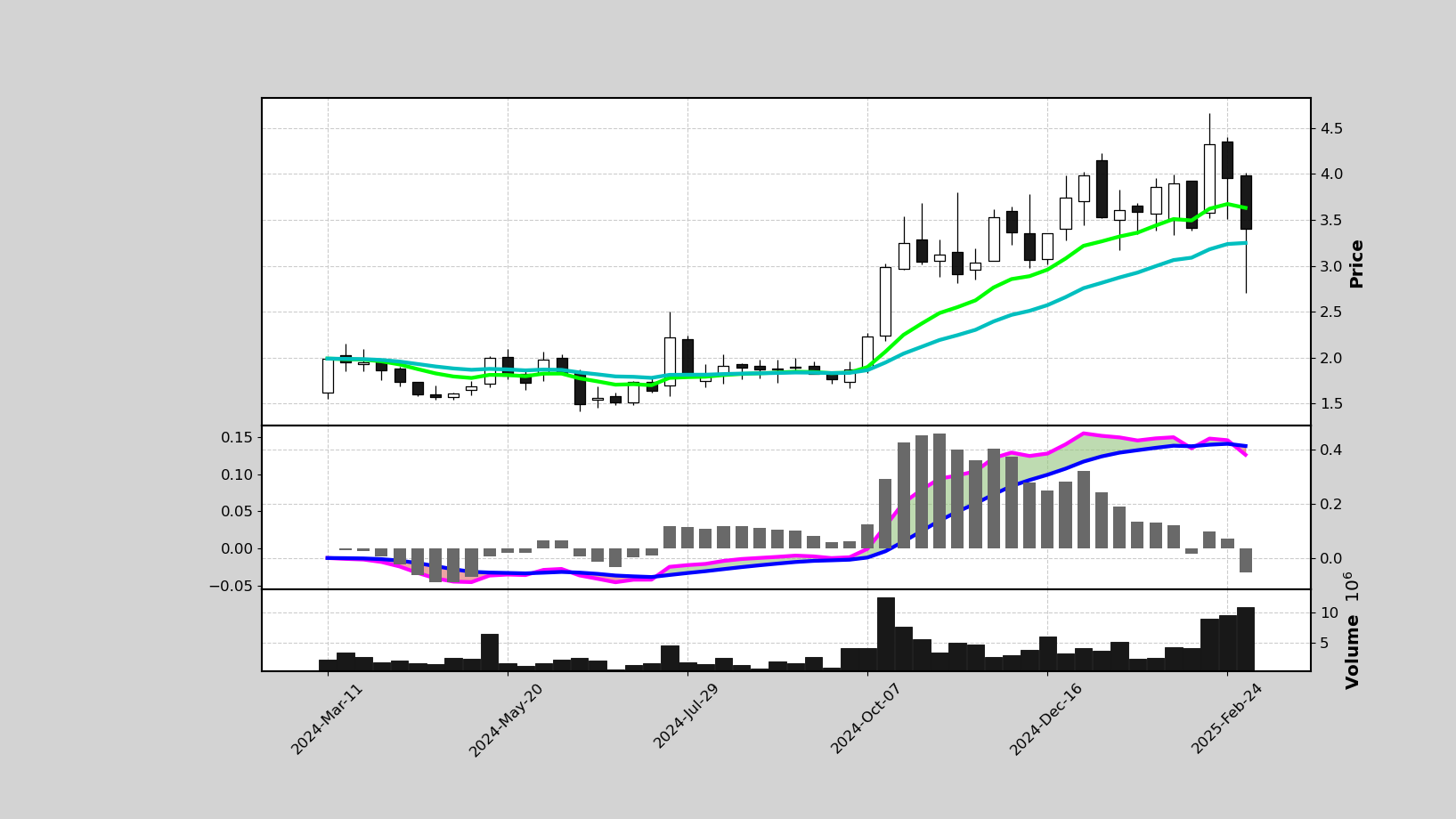
Task: Click the −0.05 MACD axis tick
Action: click(x=232, y=586)
